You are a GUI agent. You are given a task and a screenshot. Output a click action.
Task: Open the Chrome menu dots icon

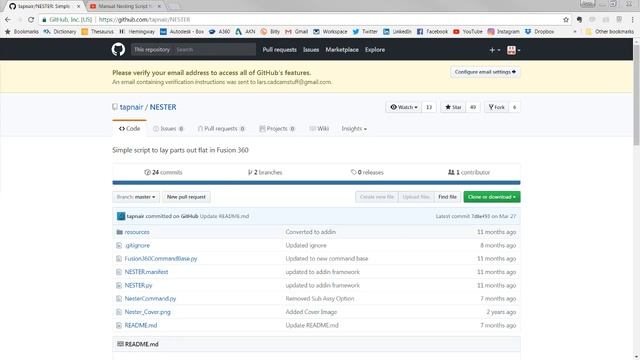coord(633,20)
